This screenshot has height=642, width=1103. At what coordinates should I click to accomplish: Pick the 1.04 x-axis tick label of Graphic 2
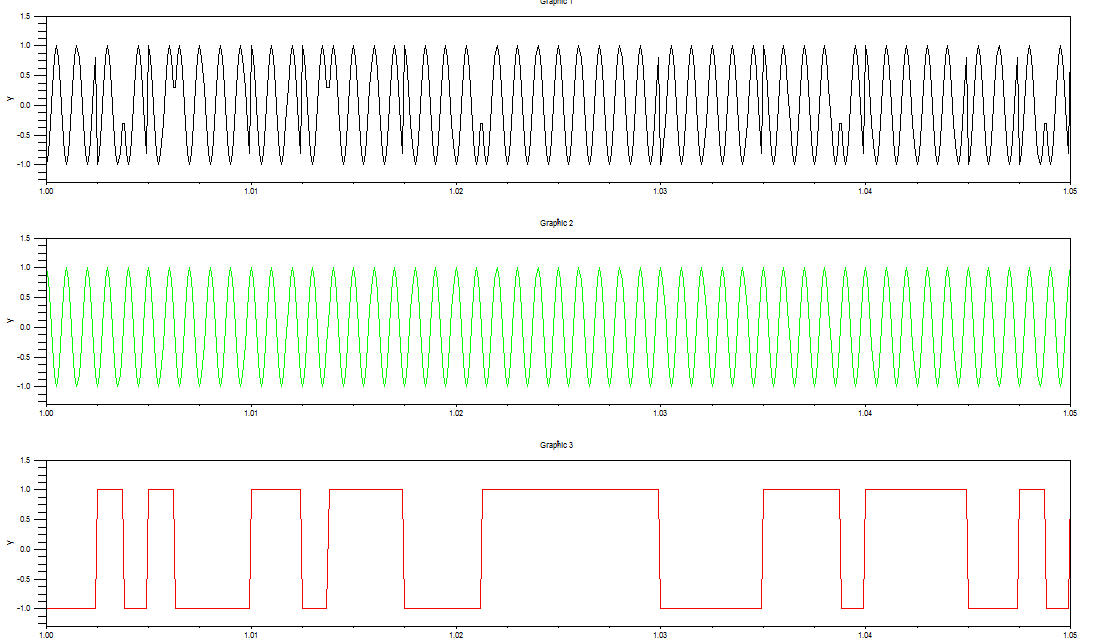point(865,413)
